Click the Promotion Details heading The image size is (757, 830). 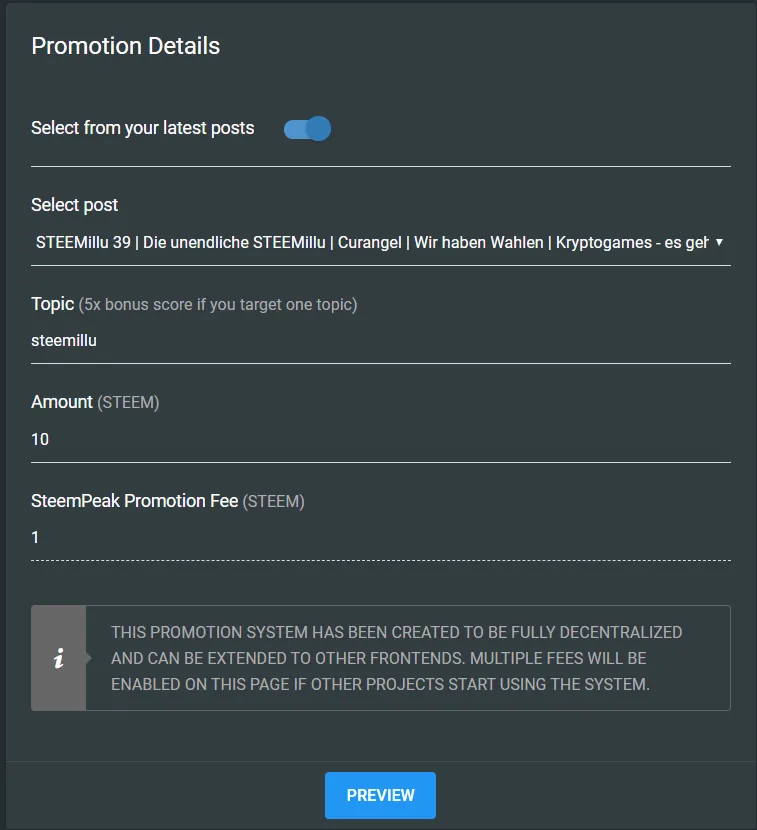click(x=125, y=46)
